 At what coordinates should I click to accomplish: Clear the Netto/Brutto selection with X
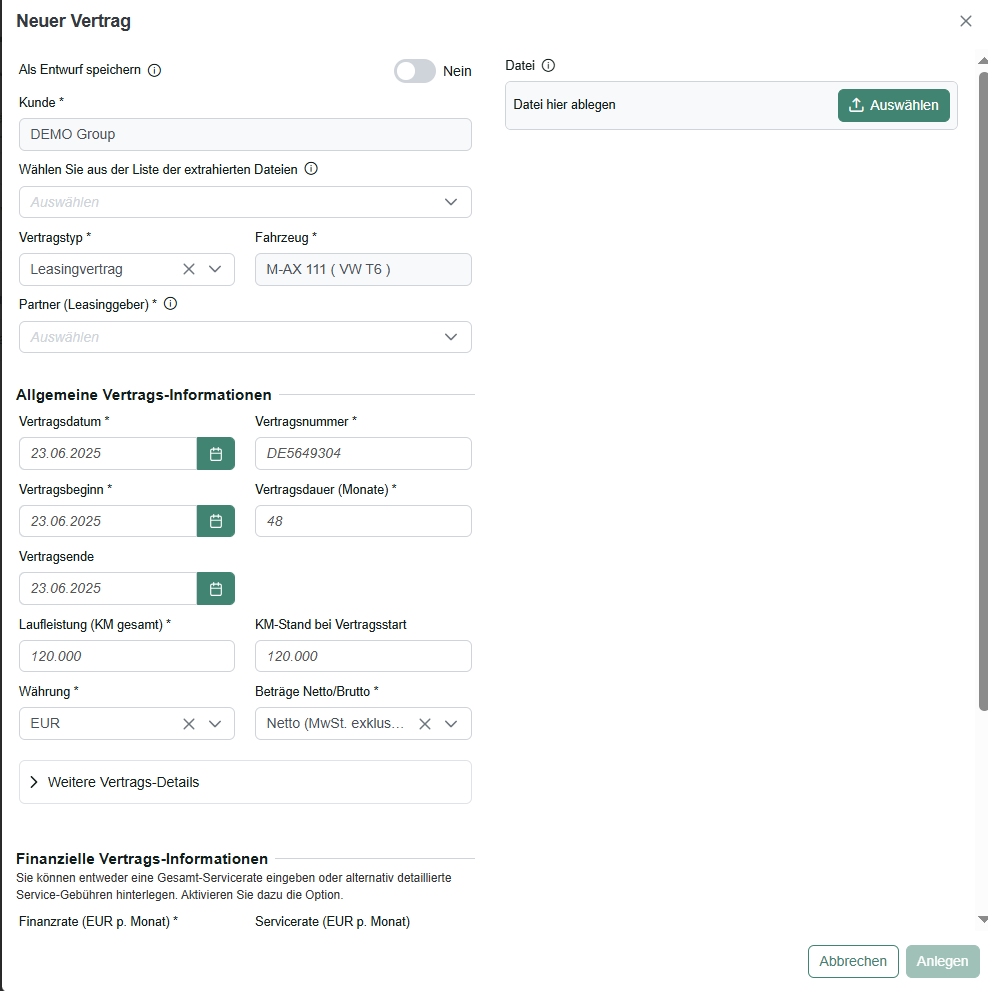(425, 724)
